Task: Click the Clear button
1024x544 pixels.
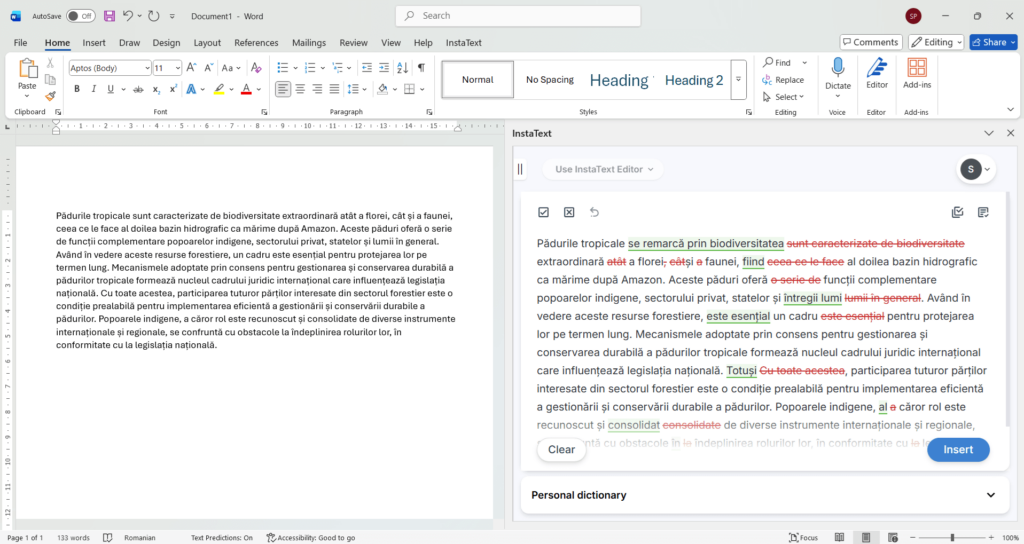Action: click(561, 449)
